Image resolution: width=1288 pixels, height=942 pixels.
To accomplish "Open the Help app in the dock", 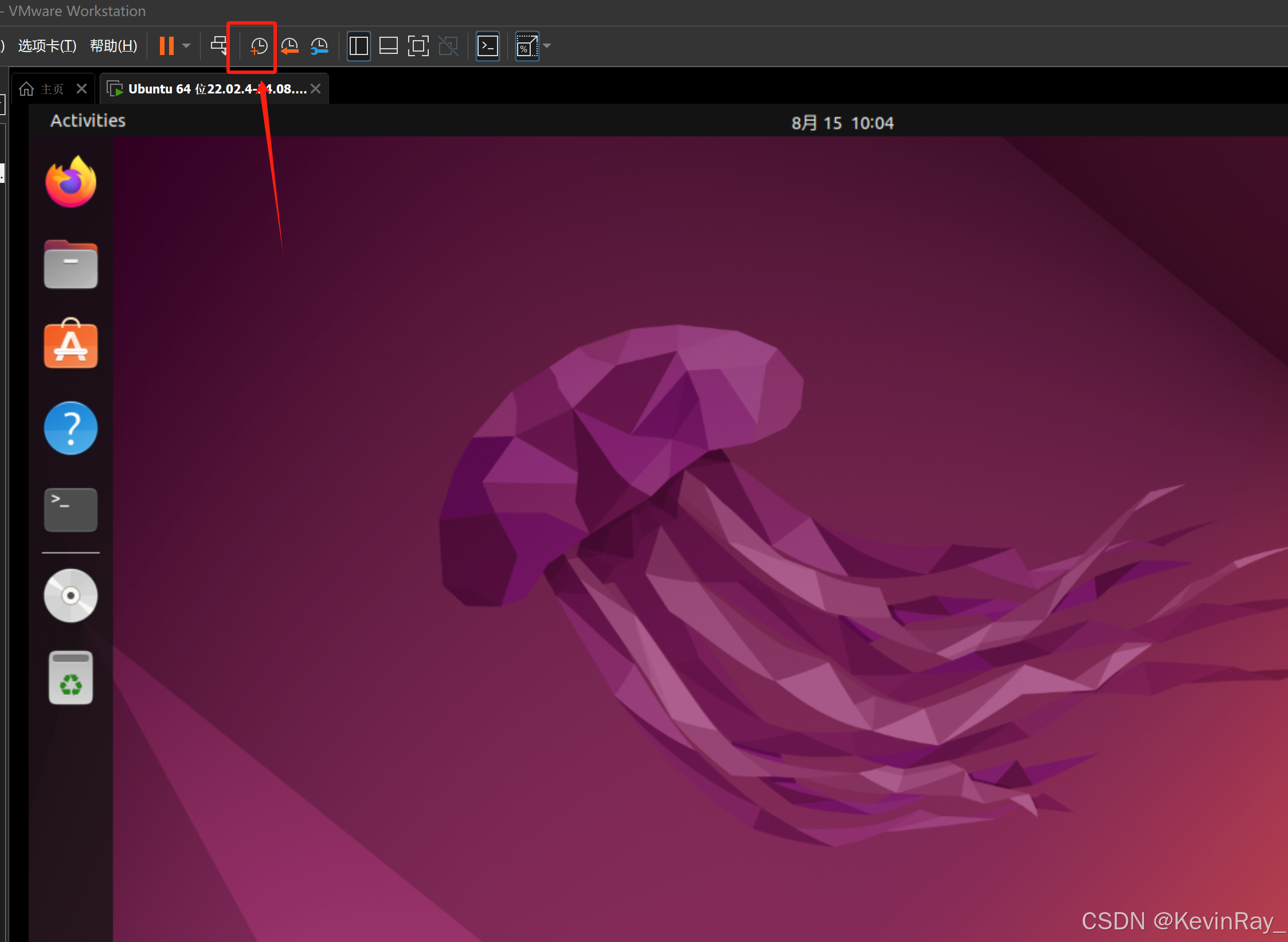I will [x=71, y=428].
